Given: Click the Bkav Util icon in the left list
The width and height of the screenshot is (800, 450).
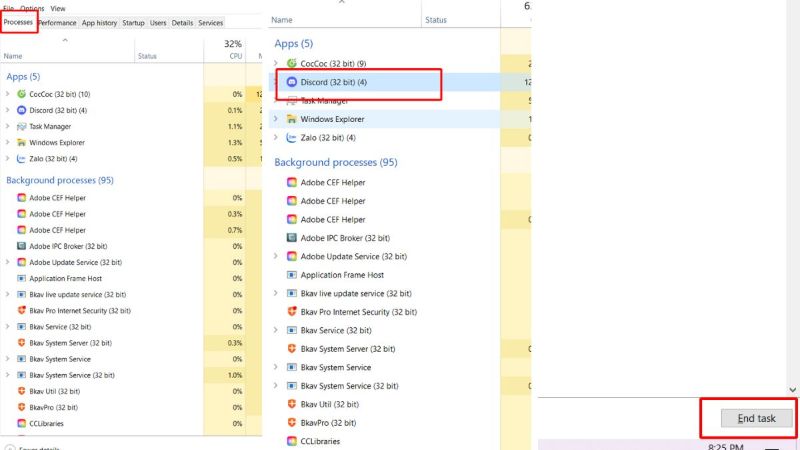Looking at the screenshot, I should (21, 391).
